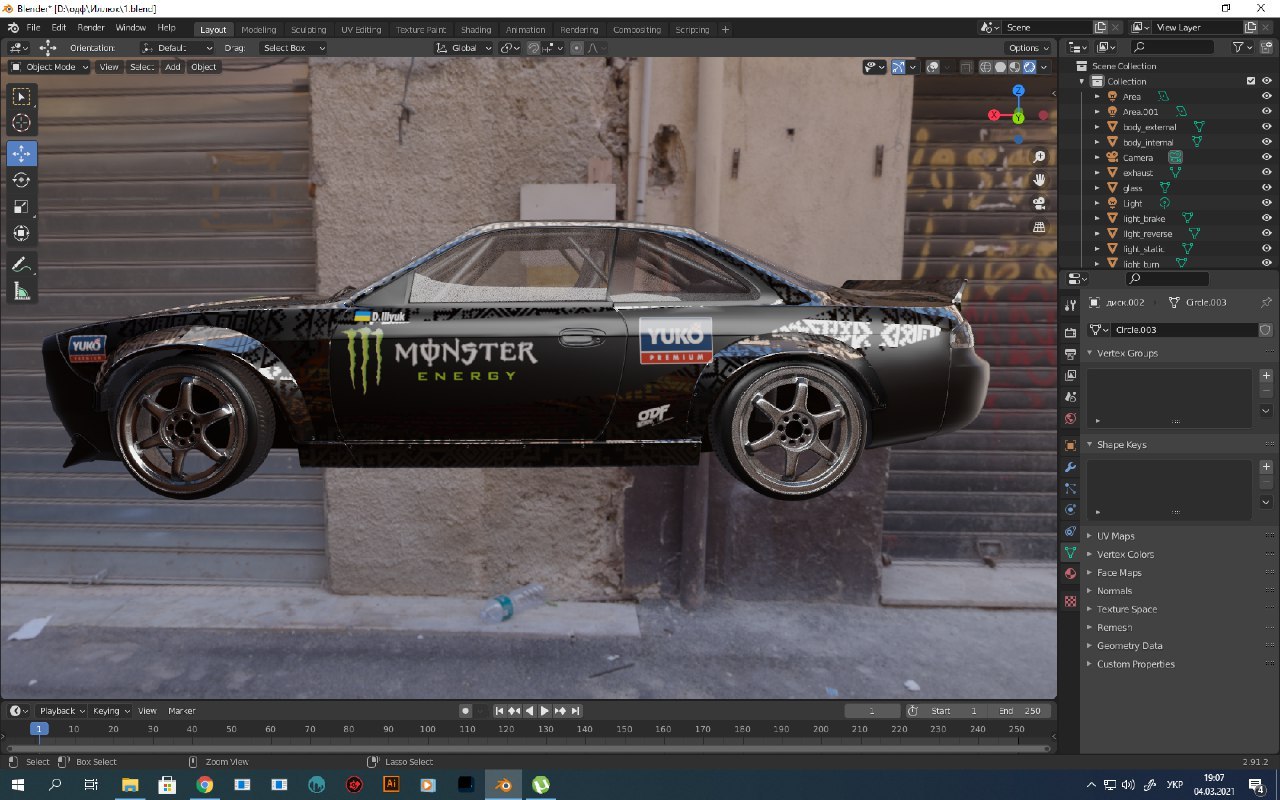This screenshot has height=800, width=1280.
Task: Toggle show gizmo button
Action: 898,67
